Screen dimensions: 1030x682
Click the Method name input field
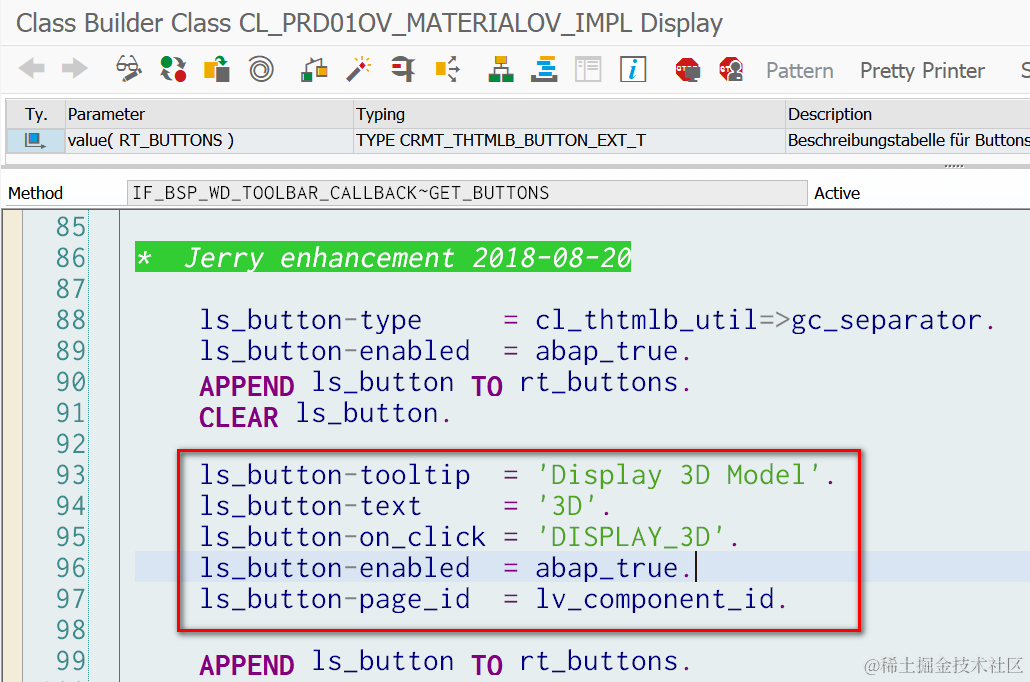pyautogui.click(x=467, y=193)
